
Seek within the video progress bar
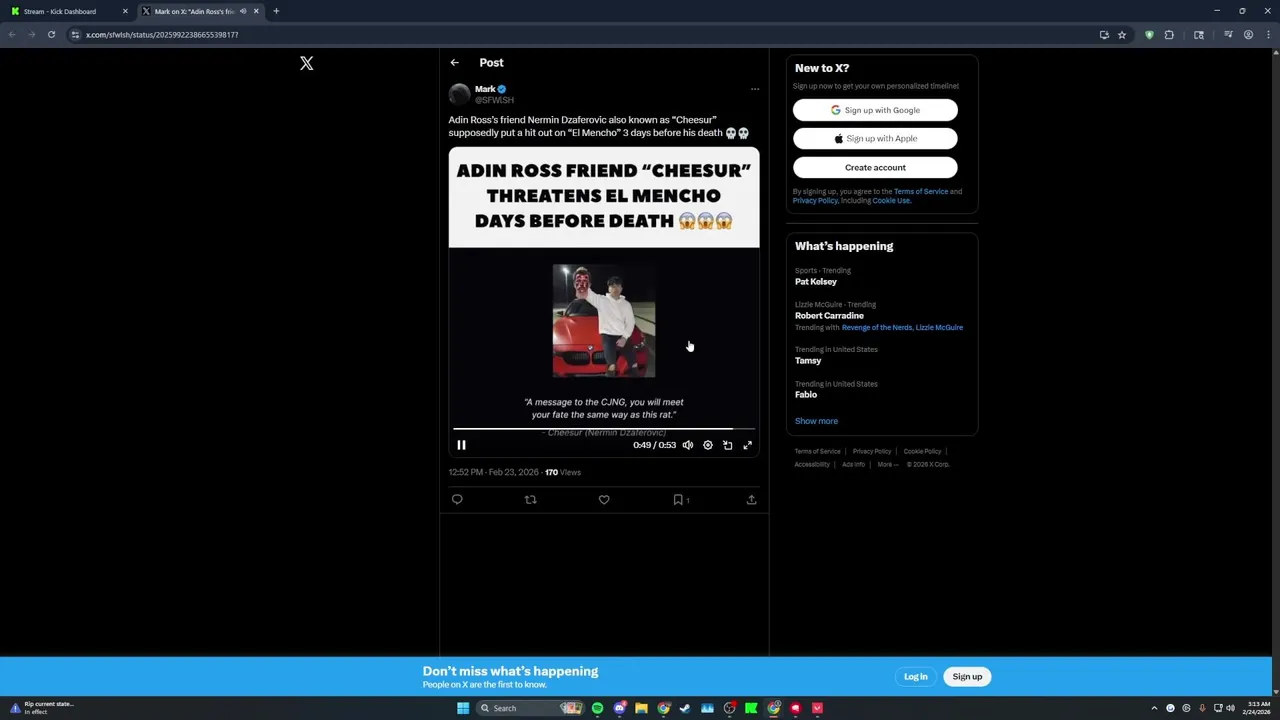(604, 429)
